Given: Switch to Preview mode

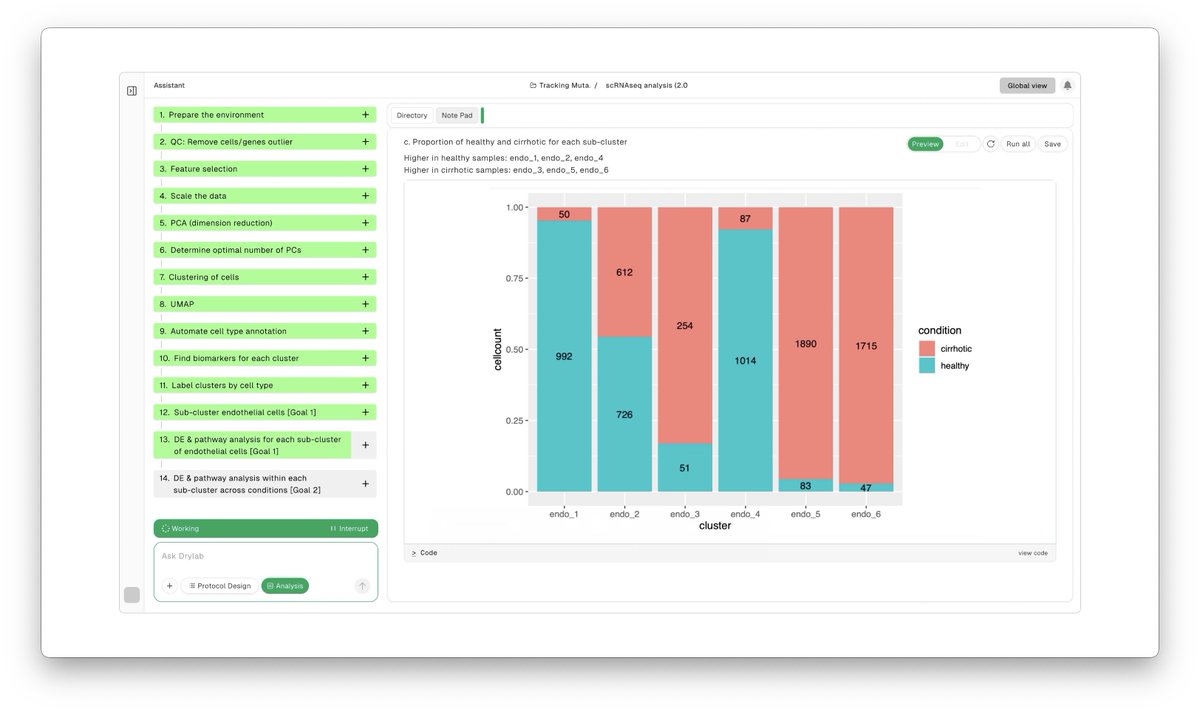Looking at the screenshot, I should pyautogui.click(x=925, y=144).
